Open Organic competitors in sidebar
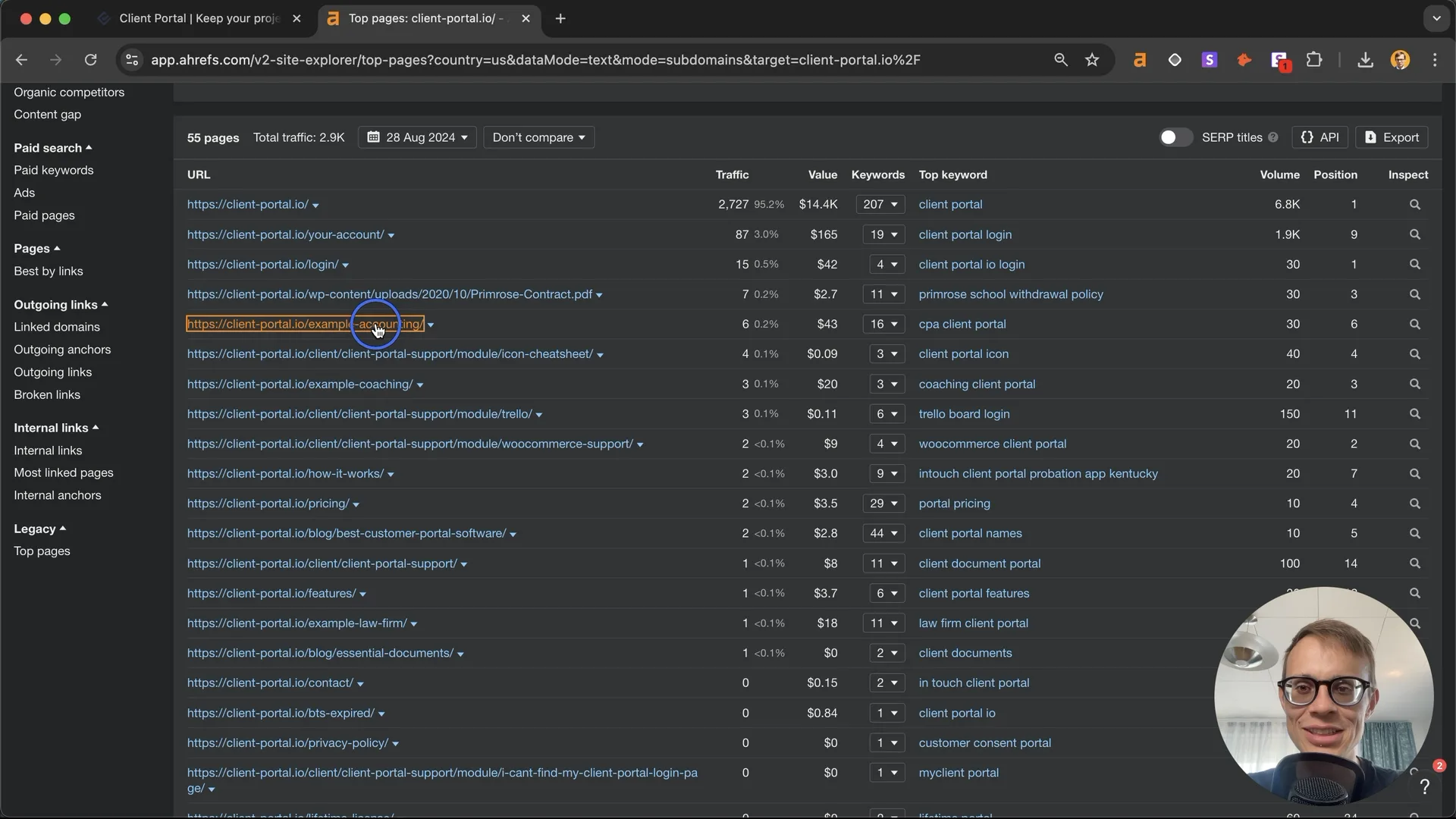 point(69,93)
